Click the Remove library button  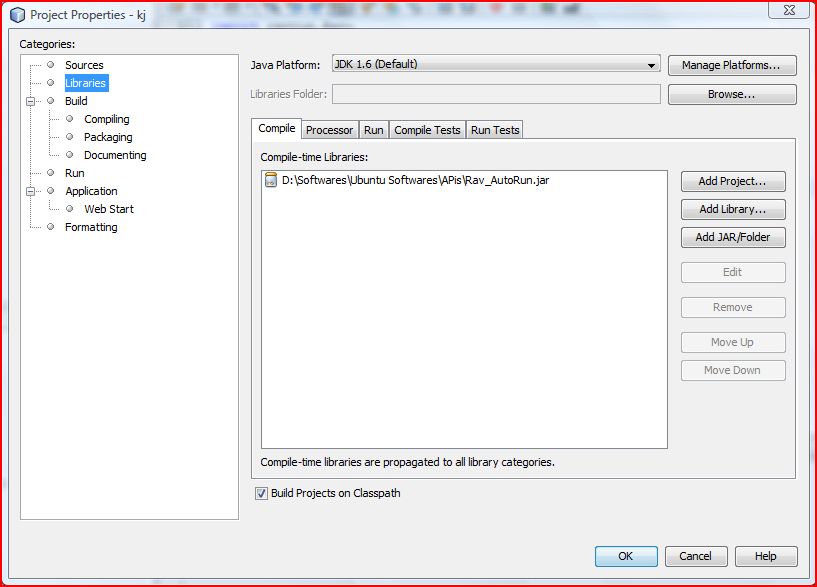(x=733, y=307)
